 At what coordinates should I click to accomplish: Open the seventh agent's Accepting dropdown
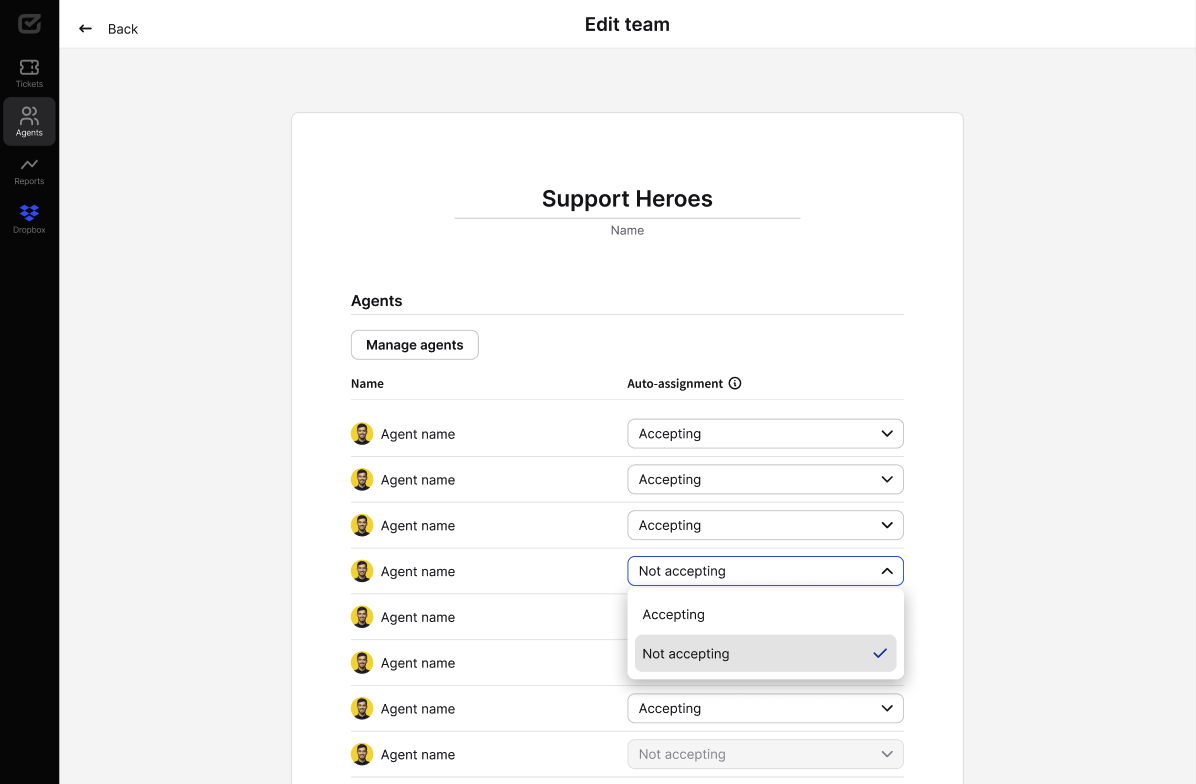(765, 708)
